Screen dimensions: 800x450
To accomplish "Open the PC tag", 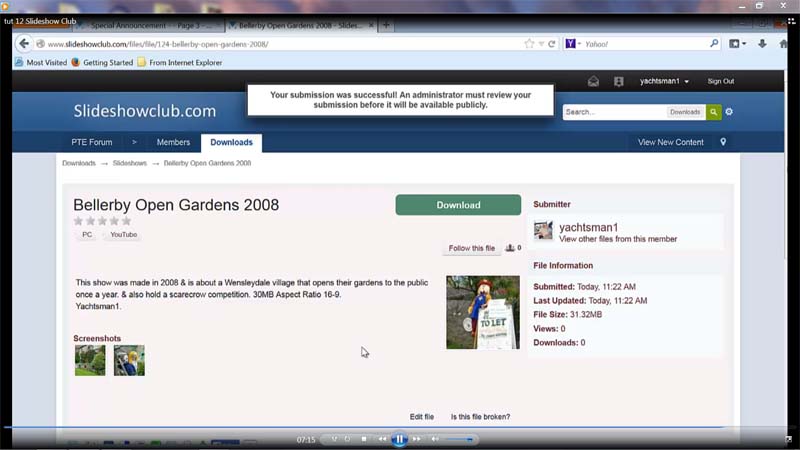I will tap(87, 235).
